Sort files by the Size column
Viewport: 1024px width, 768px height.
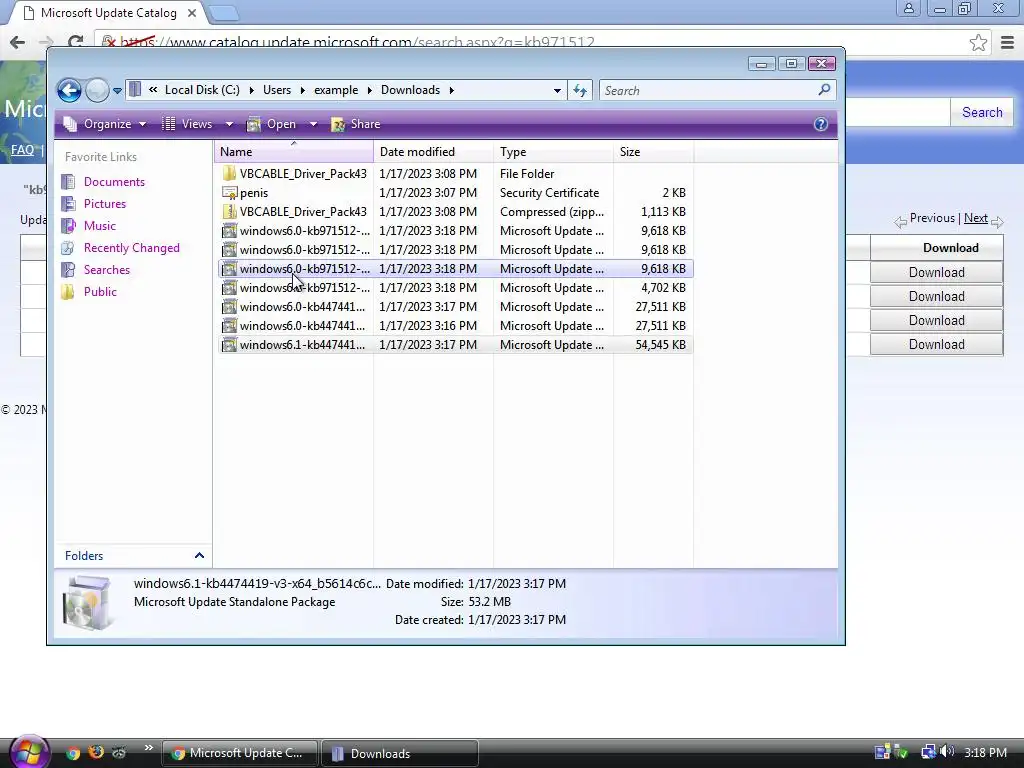[654, 152]
